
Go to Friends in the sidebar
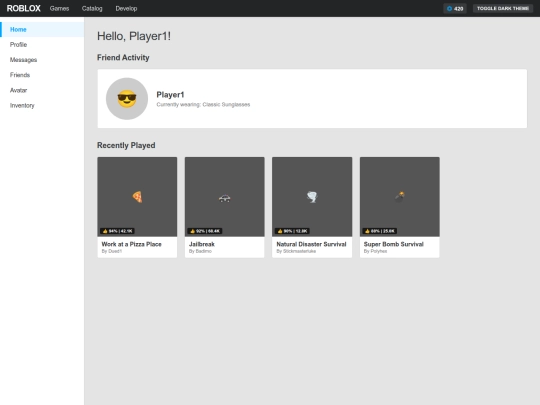[42, 75]
